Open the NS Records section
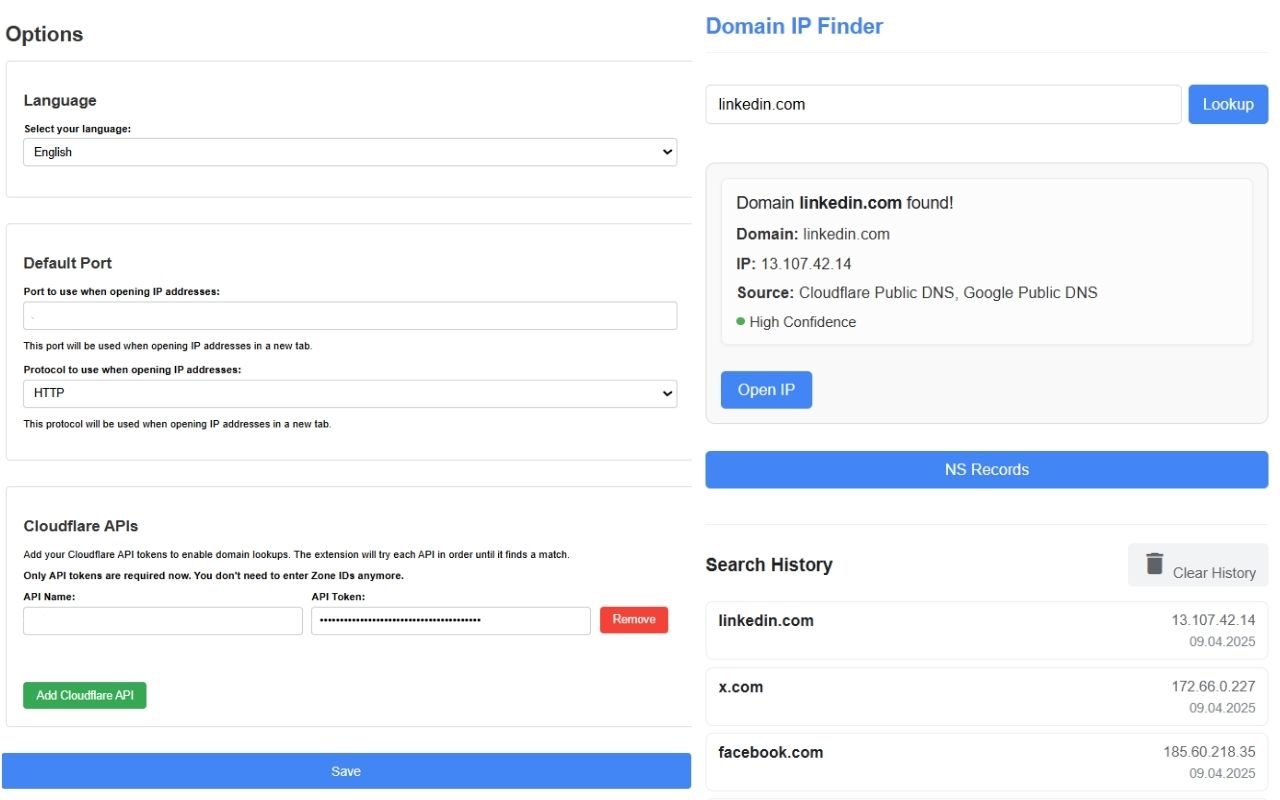Image resolution: width=1280 pixels, height=800 pixels. 986,470
